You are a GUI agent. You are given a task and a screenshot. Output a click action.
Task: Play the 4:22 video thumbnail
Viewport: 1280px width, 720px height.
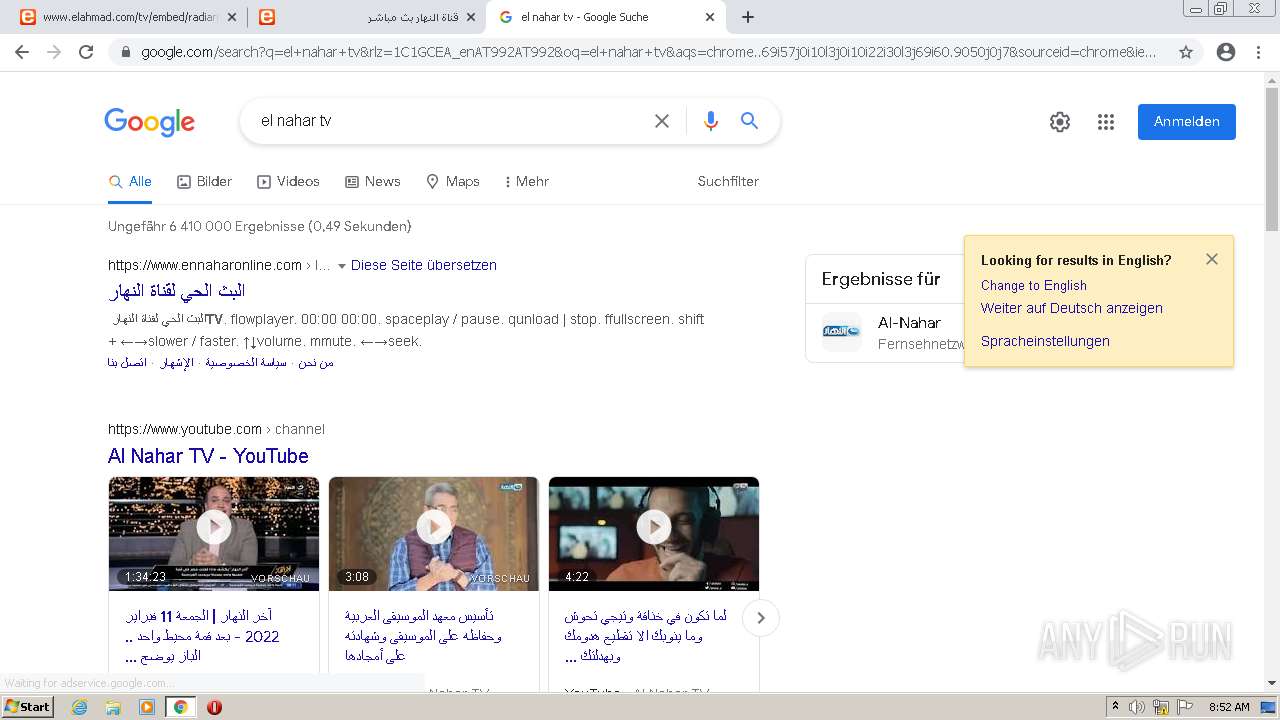click(654, 534)
